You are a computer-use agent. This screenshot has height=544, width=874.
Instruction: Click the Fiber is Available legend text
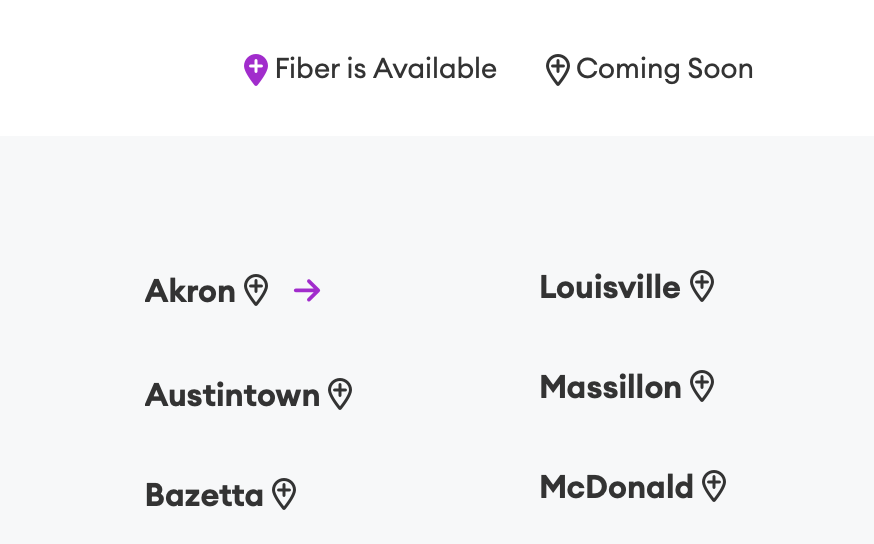tap(386, 69)
